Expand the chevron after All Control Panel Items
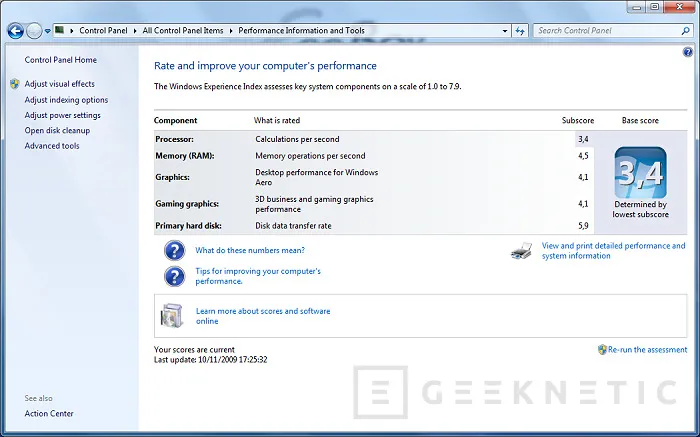Screen dimensions: 700x437 [x=231, y=31]
